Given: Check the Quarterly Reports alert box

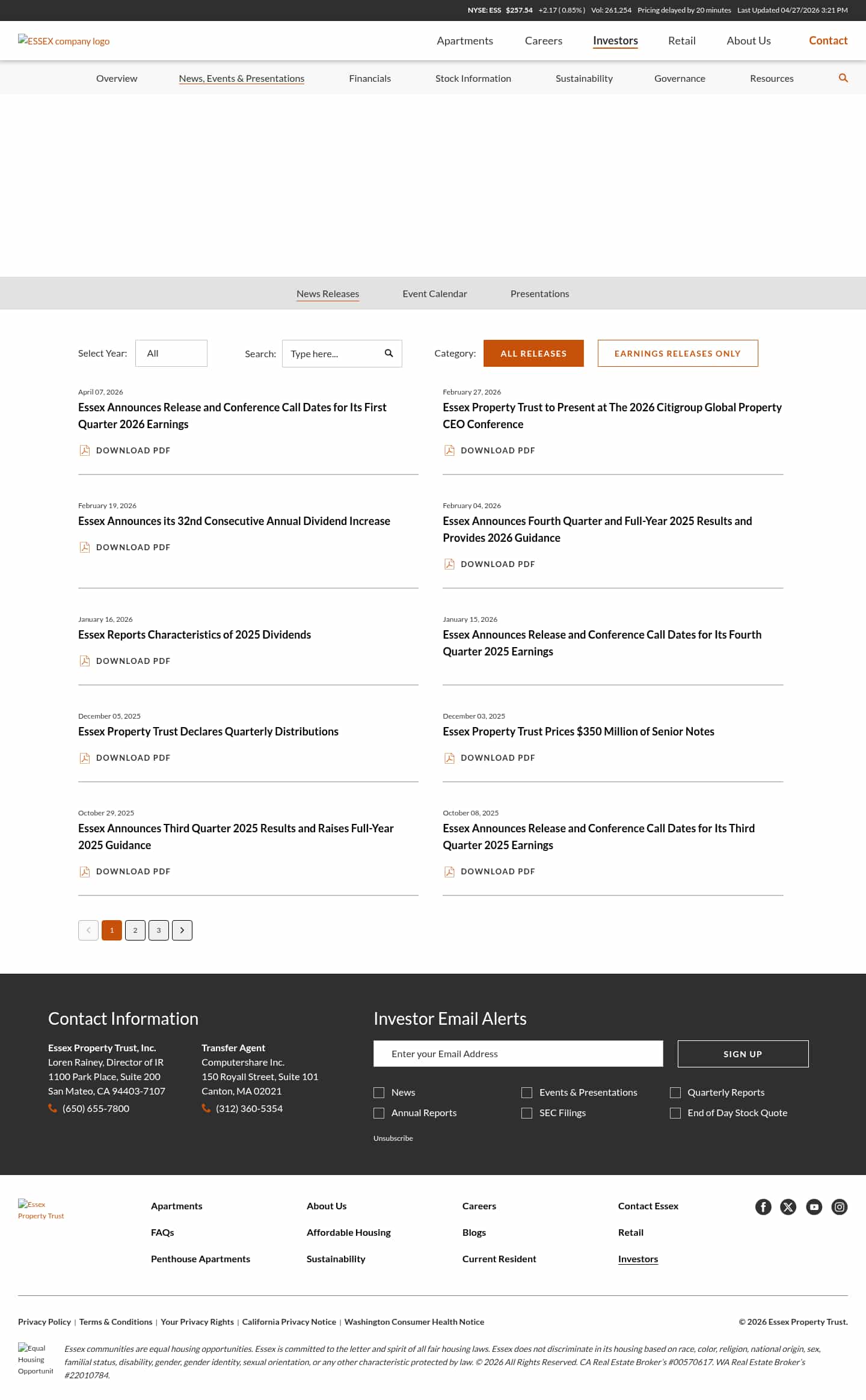Looking at the screenshot, I should coord(675,1093).
